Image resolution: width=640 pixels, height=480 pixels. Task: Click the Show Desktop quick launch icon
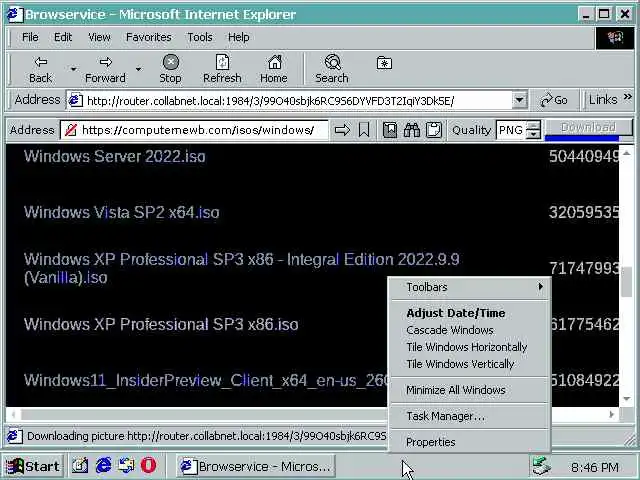point(80,466)
